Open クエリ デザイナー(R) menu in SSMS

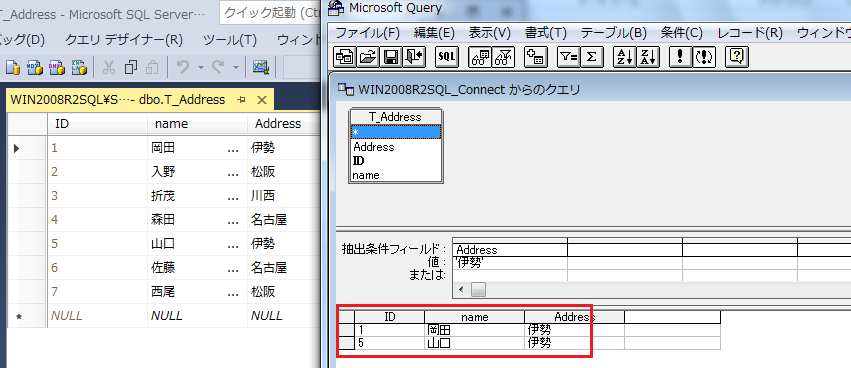(124, 40)
